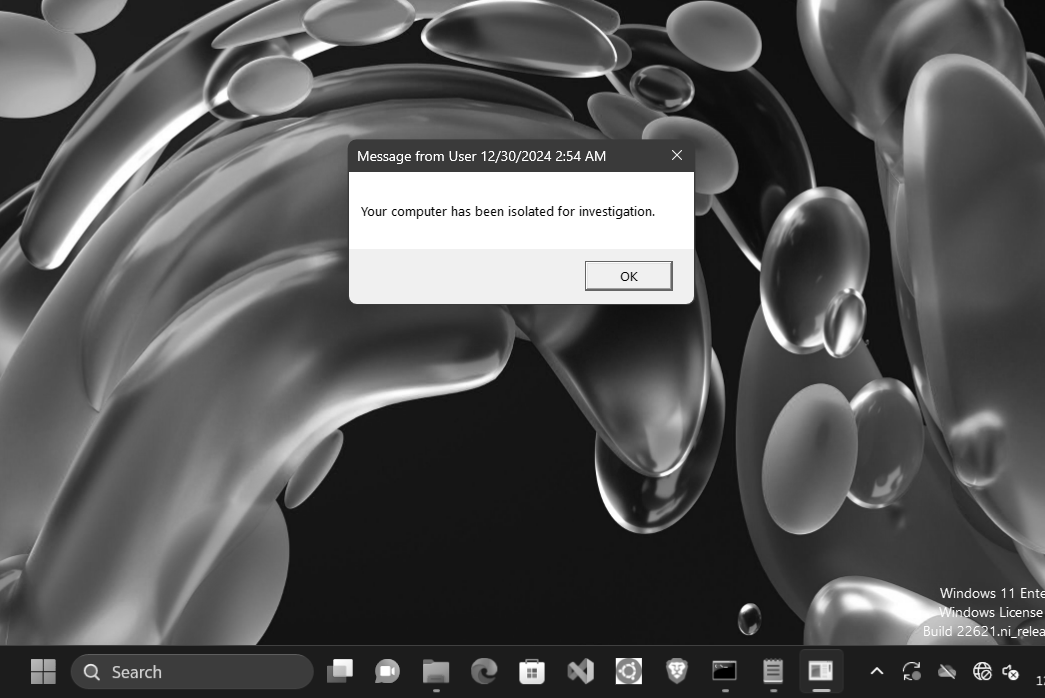The image size is (1045, 698).
Task: Open Notepad from the taskbar
Action: [x=771, y=671]
